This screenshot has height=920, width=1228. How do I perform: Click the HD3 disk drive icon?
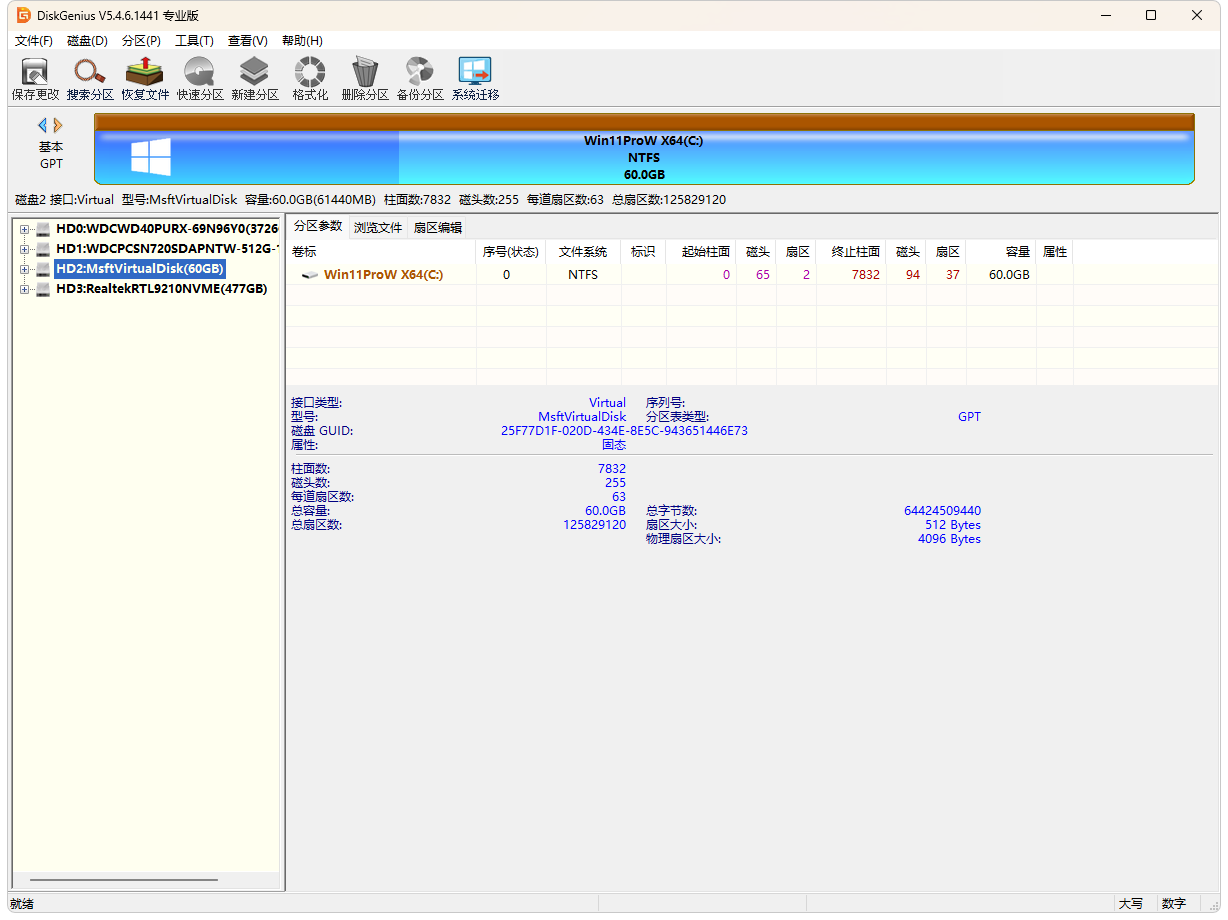[43, 289]
